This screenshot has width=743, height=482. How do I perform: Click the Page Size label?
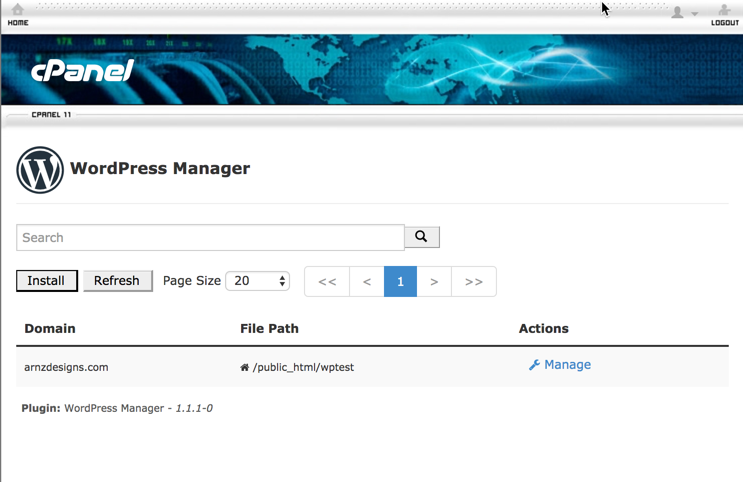(192, 281)
